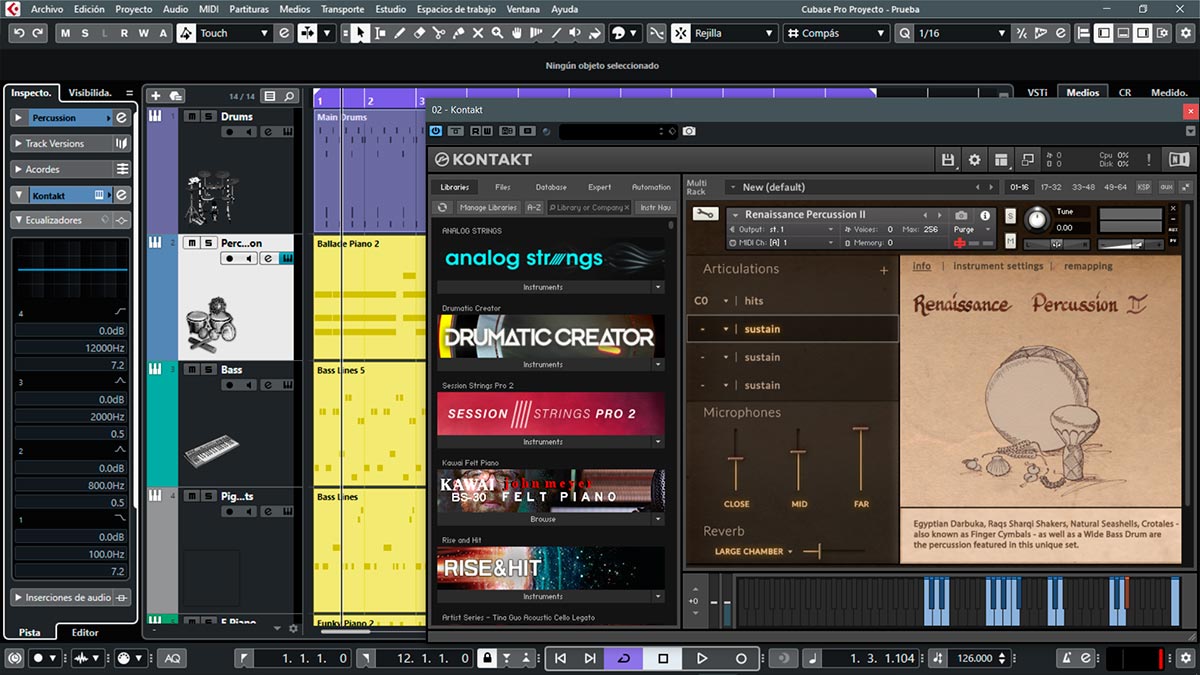Open the Visibilida. inspector tab
The width and height of the screenshot is (1200, 675).
coord(90,92)
